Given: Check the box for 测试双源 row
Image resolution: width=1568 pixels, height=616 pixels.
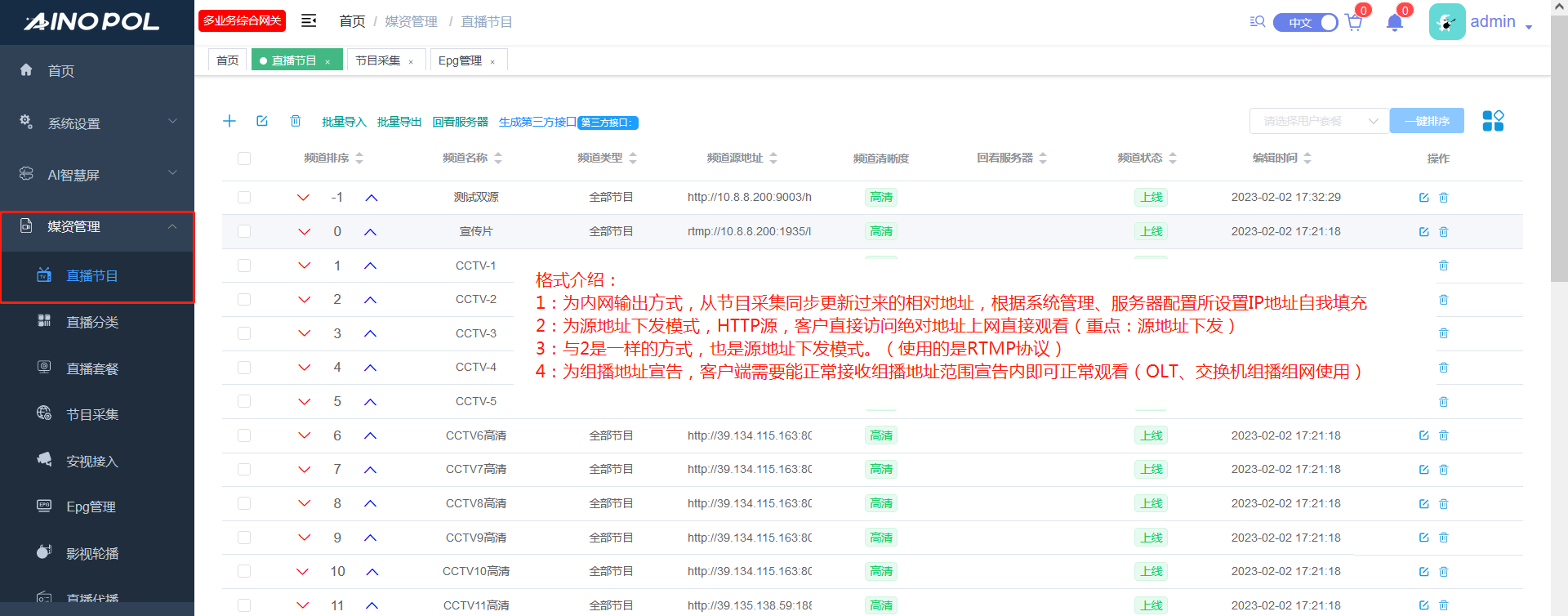Looking at the screenshot, I should (244, 198).
